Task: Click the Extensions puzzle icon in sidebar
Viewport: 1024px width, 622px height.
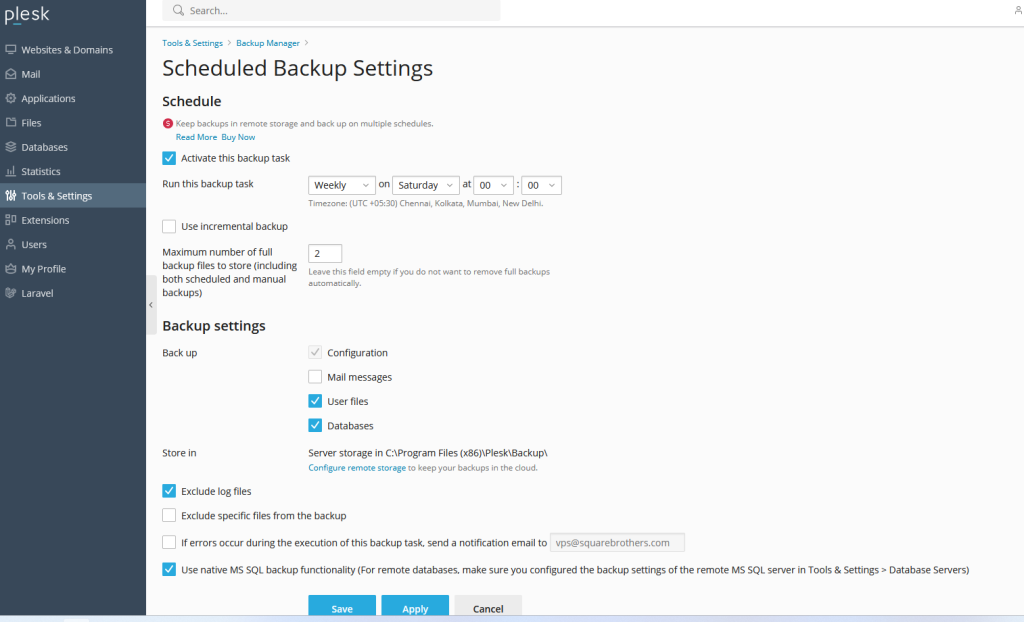Action: pos(11,220)
